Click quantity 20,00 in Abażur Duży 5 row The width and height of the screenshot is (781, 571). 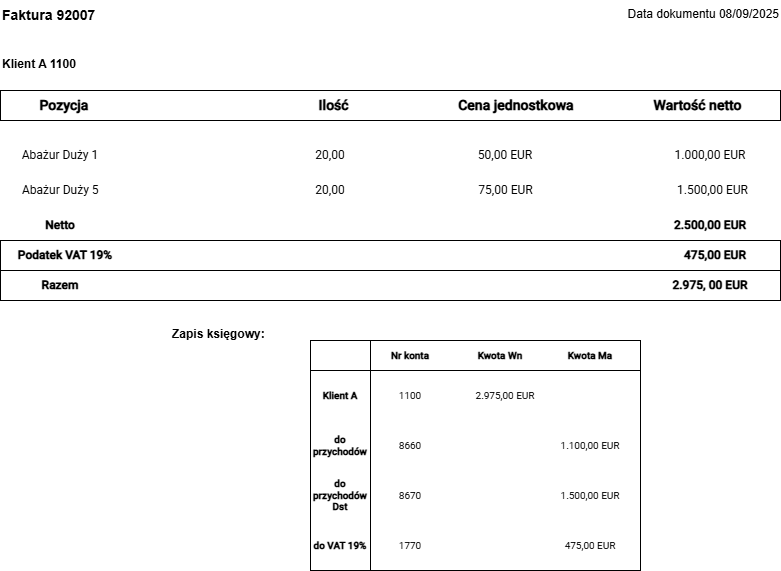click(x=330, y=190)
